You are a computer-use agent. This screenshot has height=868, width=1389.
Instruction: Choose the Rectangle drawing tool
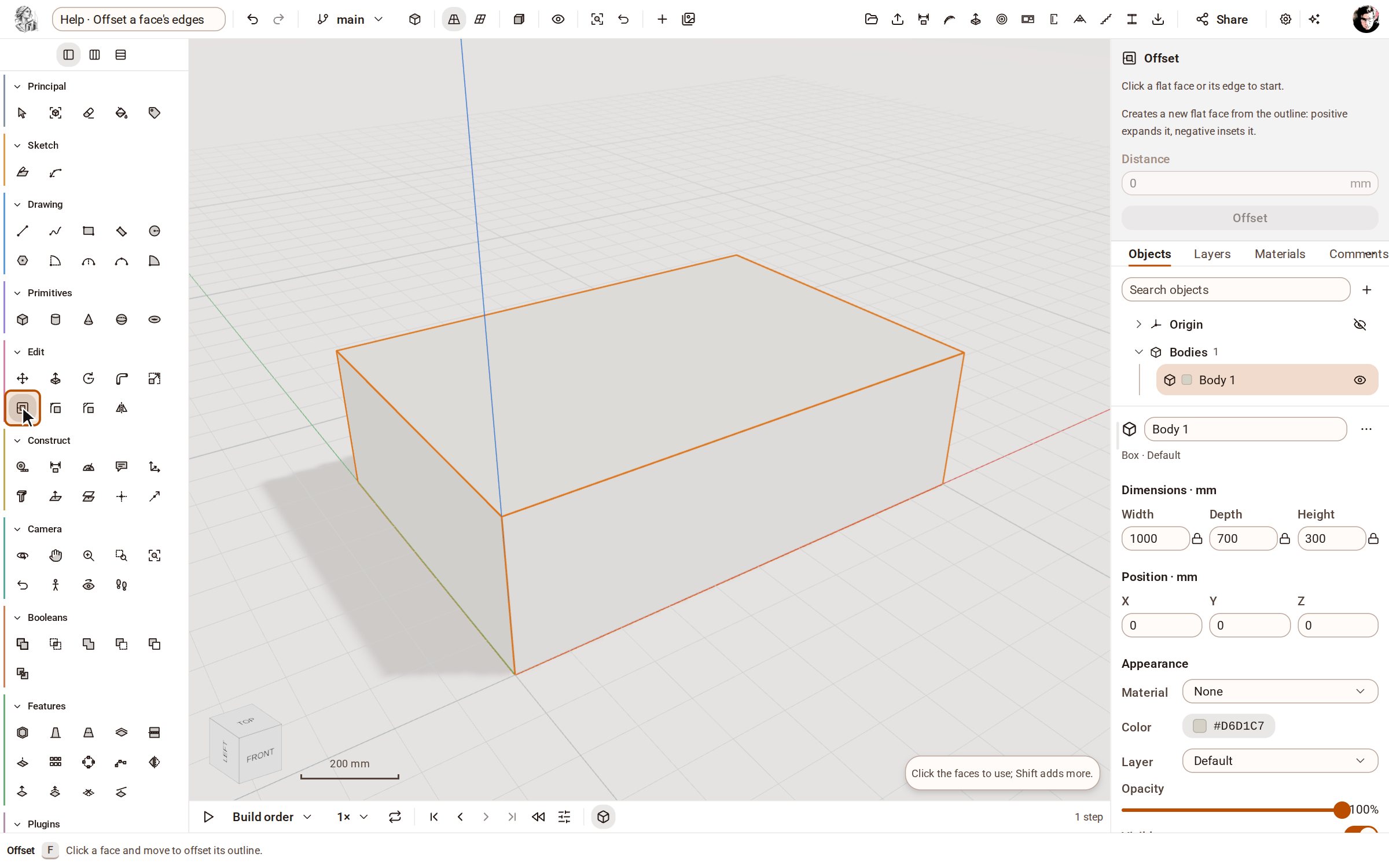(89, 231)
